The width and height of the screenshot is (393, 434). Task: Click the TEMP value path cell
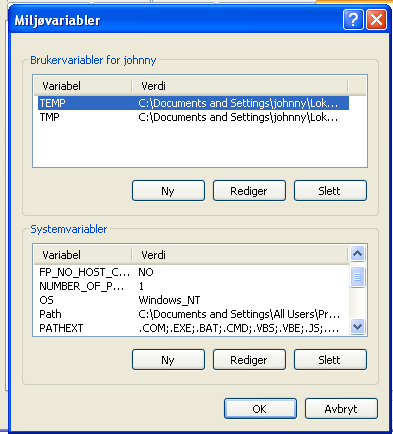click(x=238, y=103)
